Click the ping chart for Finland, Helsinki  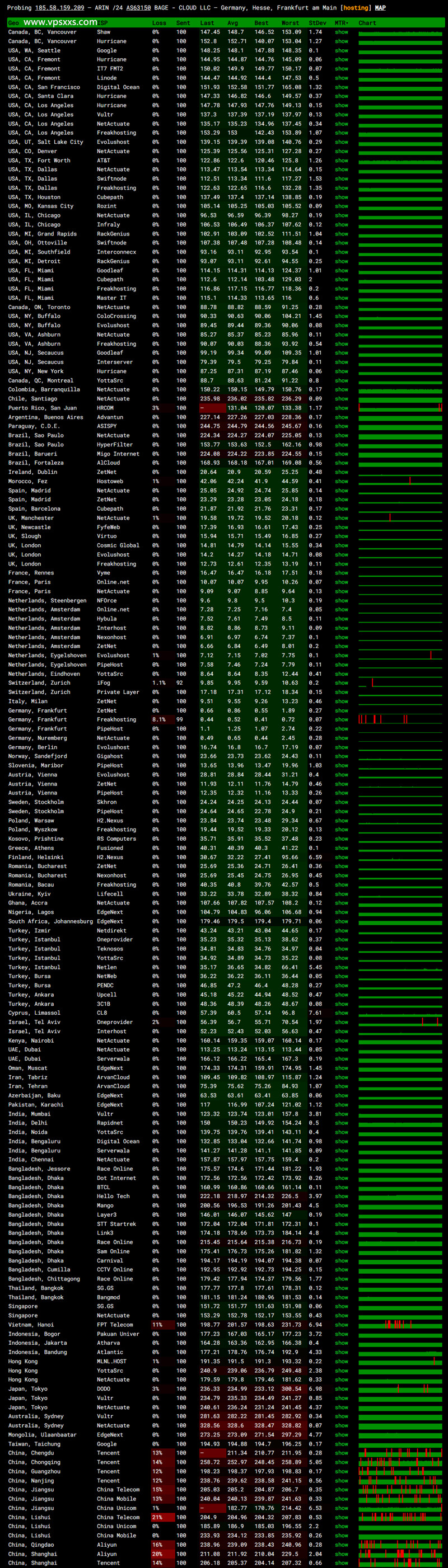pyautogui.click(x=400, y=857)
